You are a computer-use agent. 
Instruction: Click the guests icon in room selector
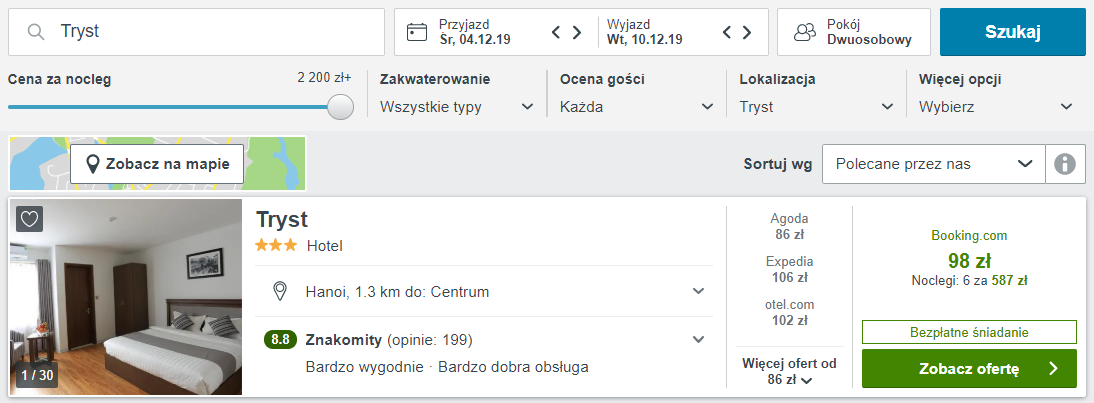[x=806, y=32]
